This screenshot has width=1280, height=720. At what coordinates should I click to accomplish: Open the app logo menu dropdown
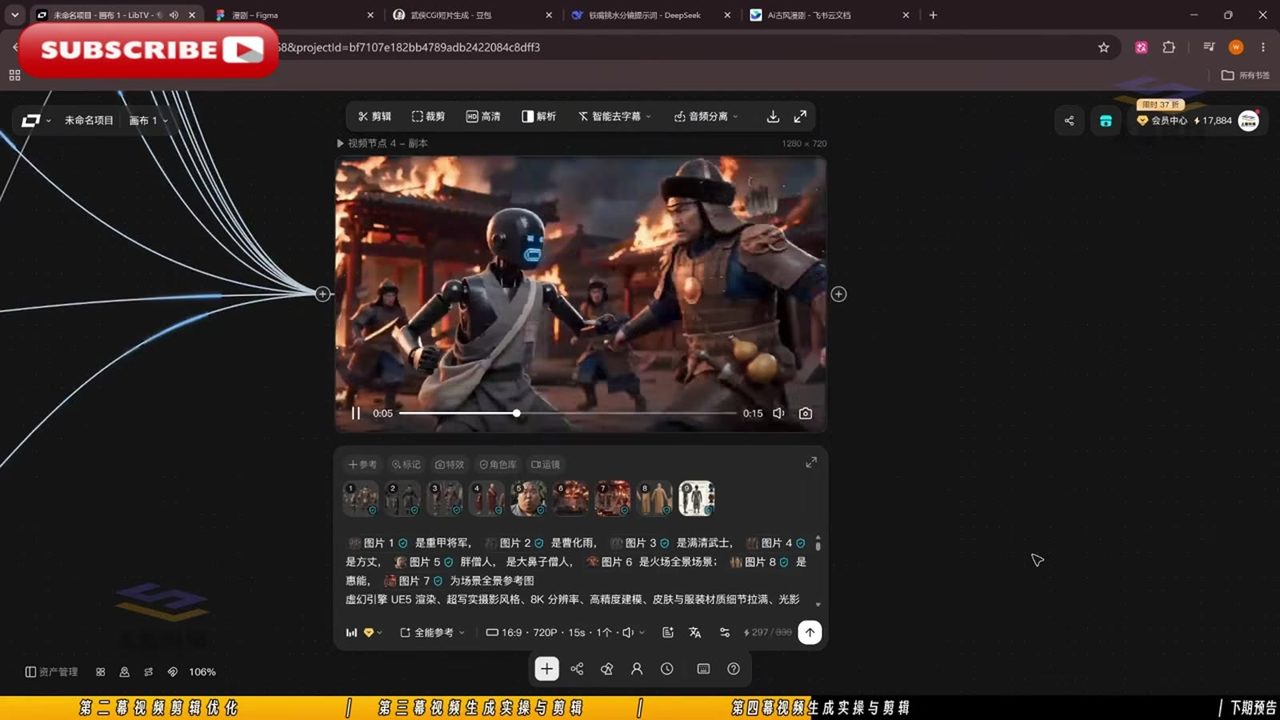(x=35, y=120)
